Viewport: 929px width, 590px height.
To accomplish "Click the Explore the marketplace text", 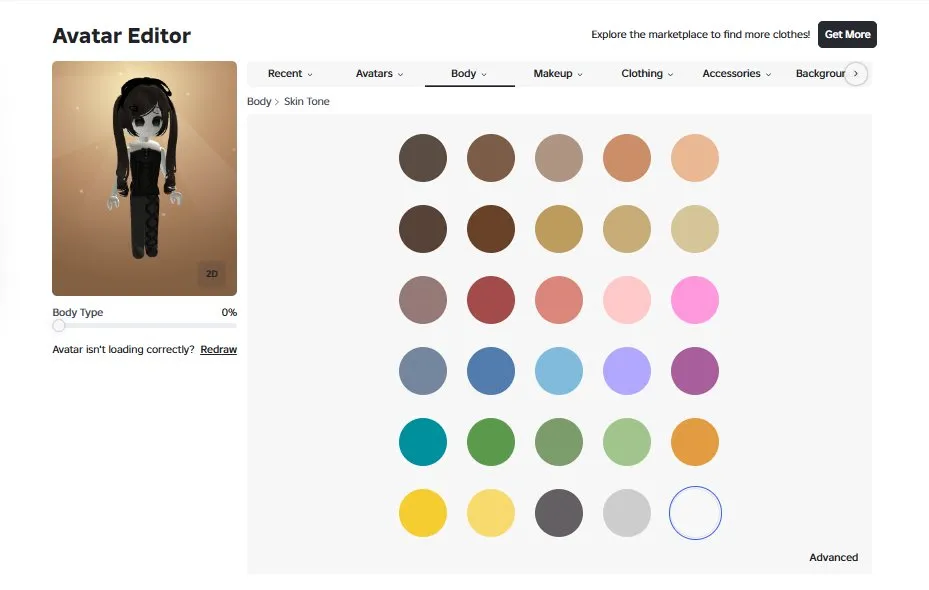I will coord(700,34).
